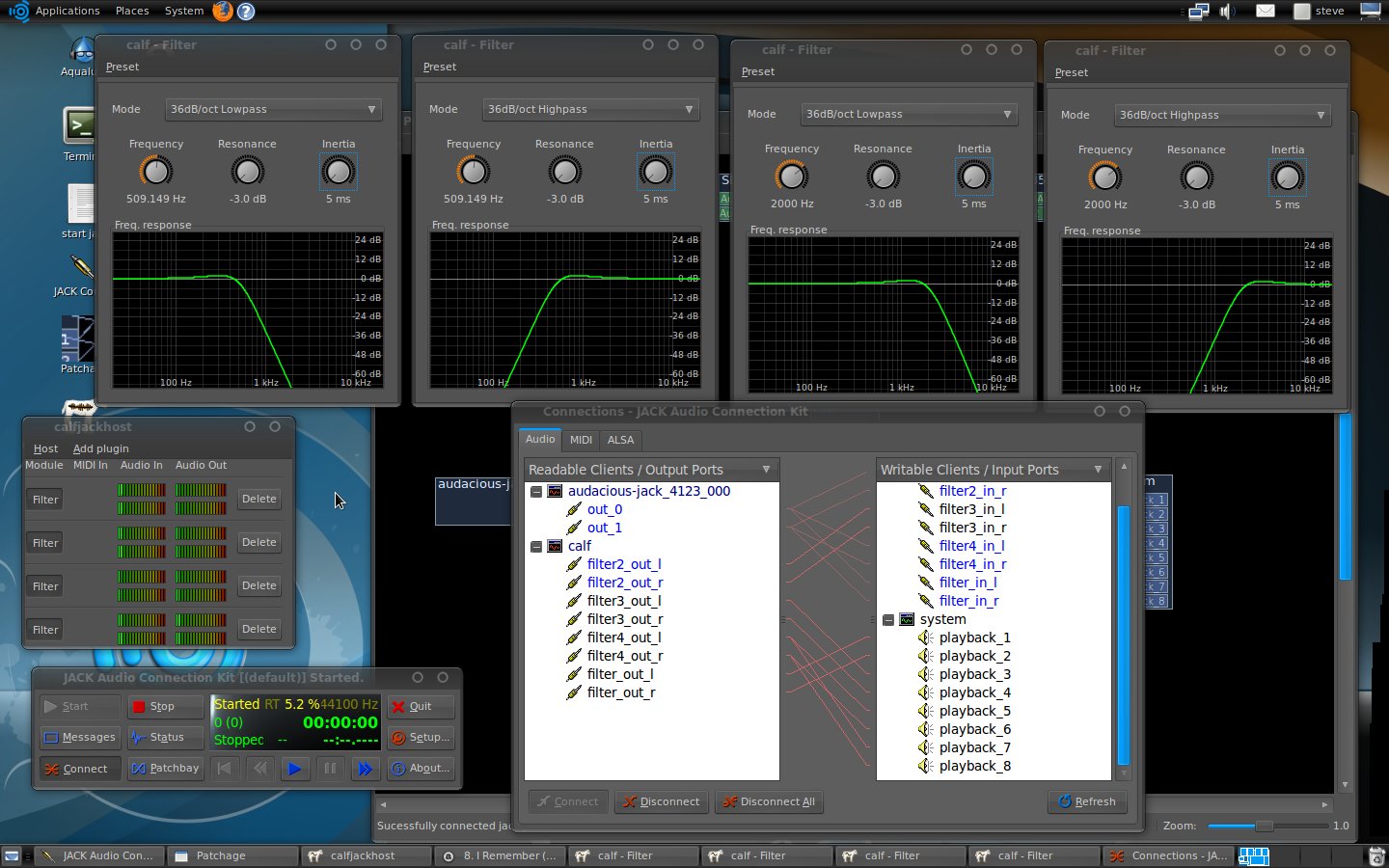1389x868 pixels.
Task: Click the workspace switcher in bottom panel
Action: (x=1253, y=855)
